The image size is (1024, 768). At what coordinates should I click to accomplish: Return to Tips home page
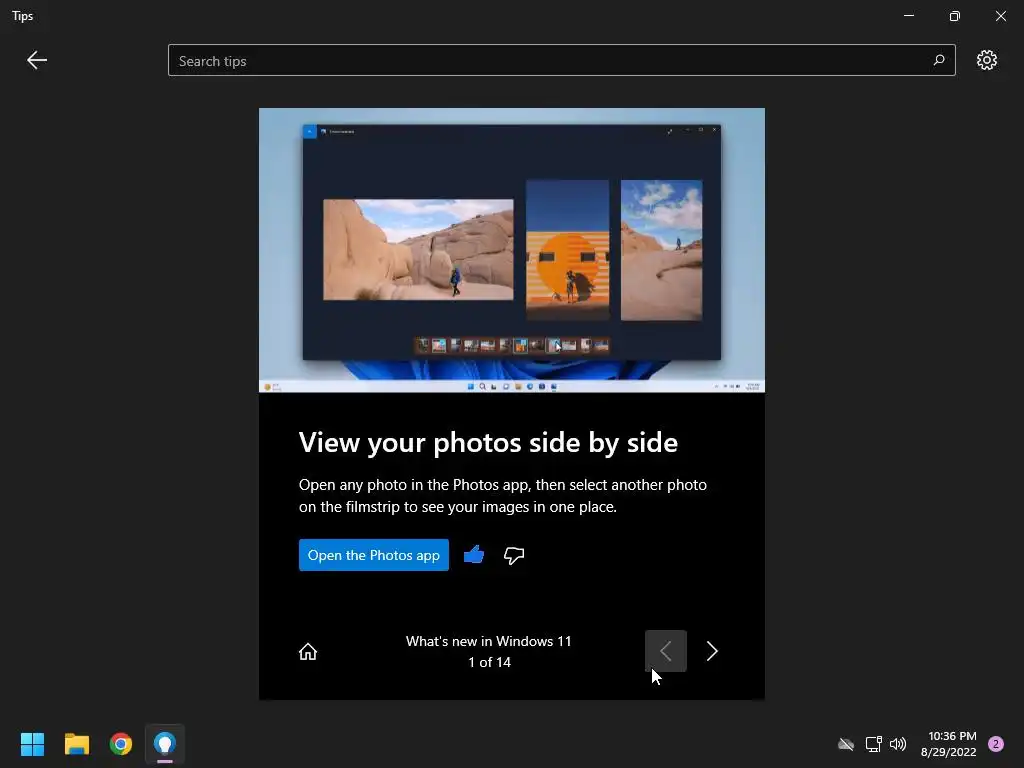(x=308, y=652)
